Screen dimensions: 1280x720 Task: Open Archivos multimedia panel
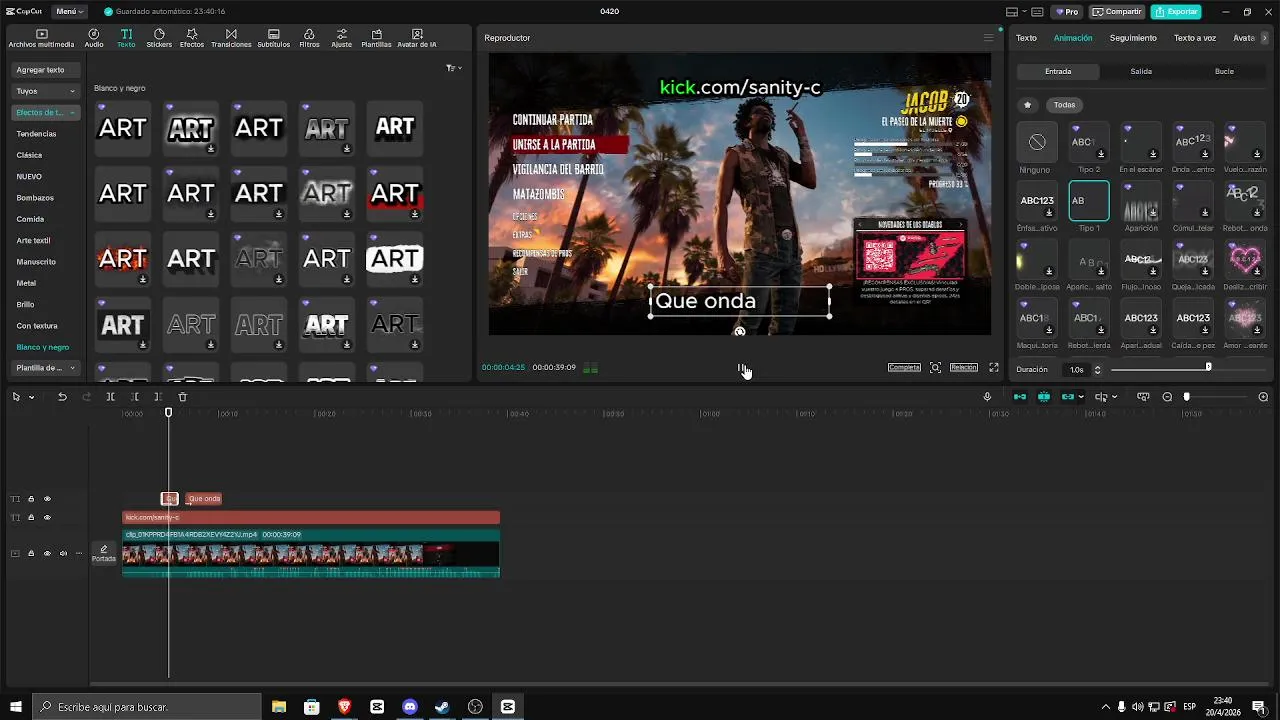point(41,38)
